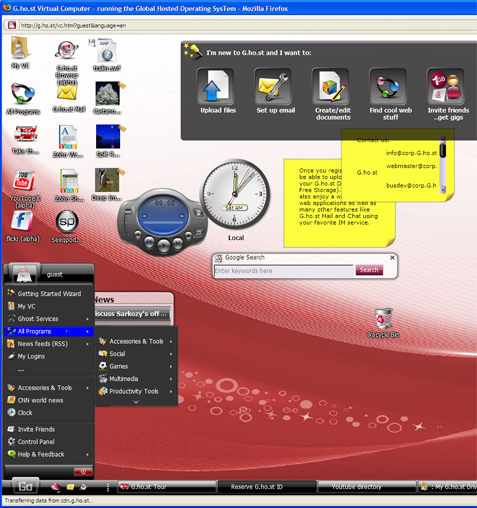477x508 pixels.
Task: Click the Google Search keywords field
Action: pos(283,271)
